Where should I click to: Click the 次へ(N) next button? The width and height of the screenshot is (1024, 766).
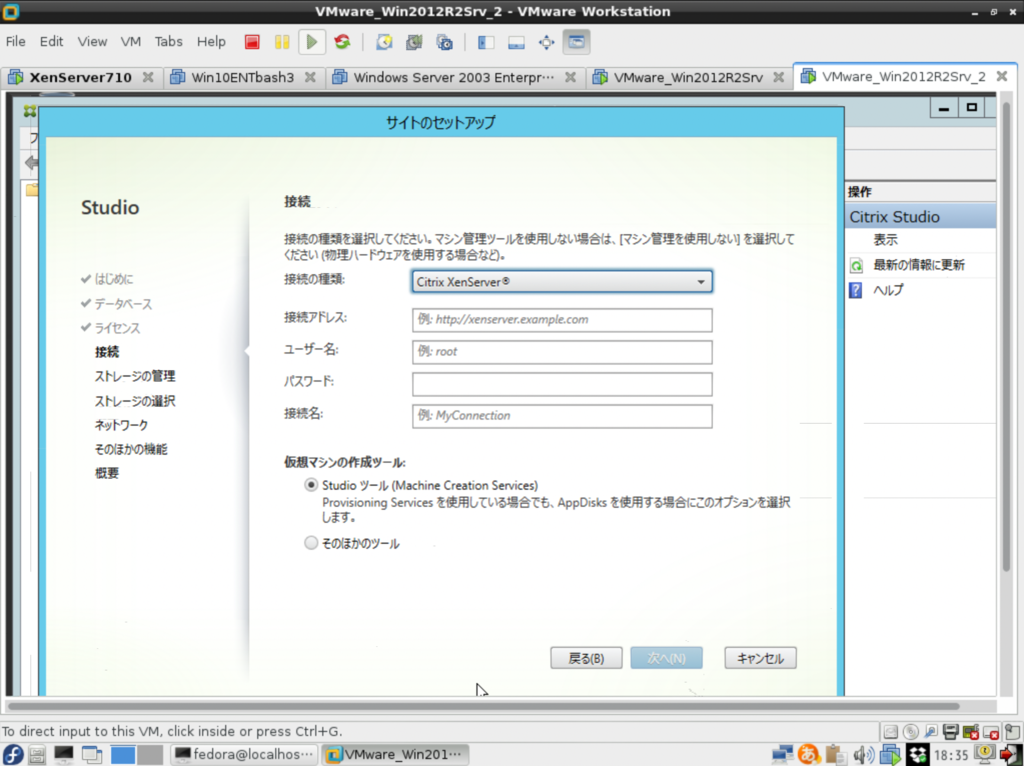pyautogui.click(x=666, y=658)
